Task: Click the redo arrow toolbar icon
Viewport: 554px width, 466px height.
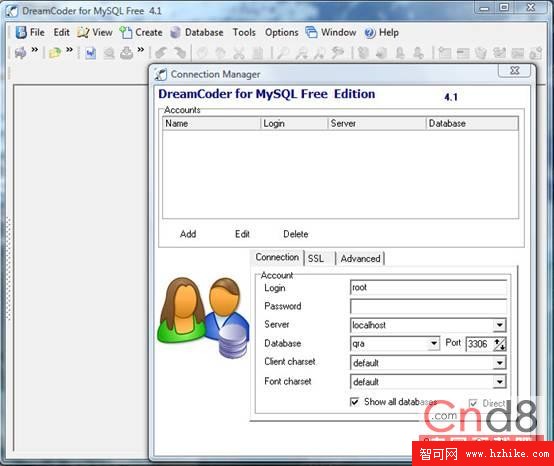Action: pyautogui.click(x=180, y=53)
